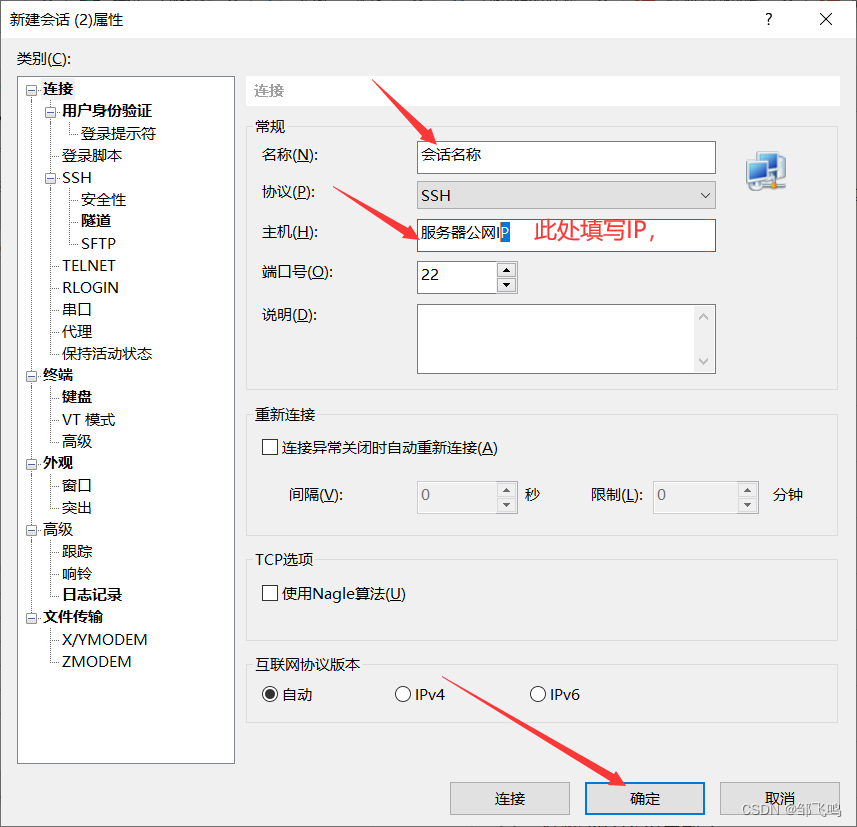The image size is (857, 827).
Task: Select 连接 in the category tree
Action: tap(58, 89)
